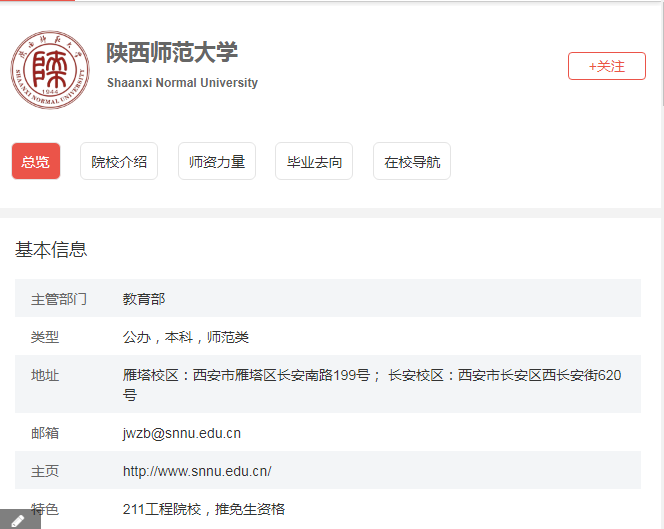Click the 公办，本科，师范类 value

click(x=185, y=337)
